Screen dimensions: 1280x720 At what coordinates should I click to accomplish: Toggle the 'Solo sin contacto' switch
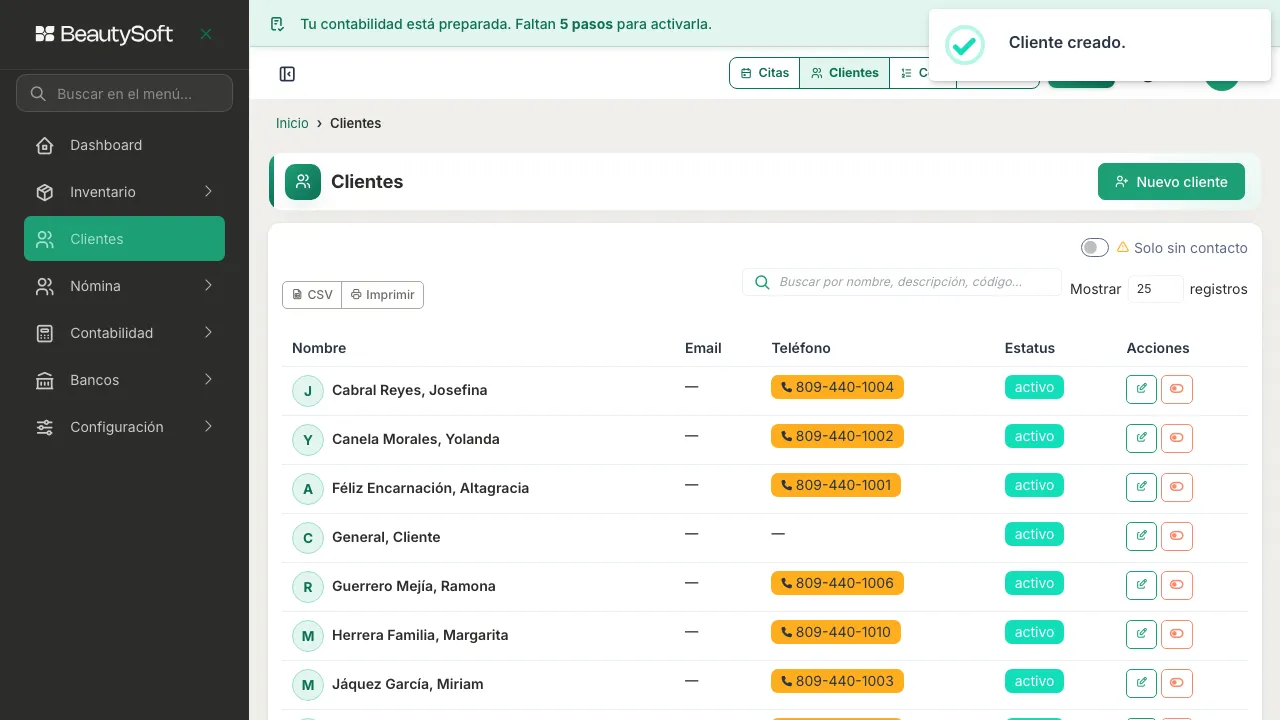(x=1095, y=247)
